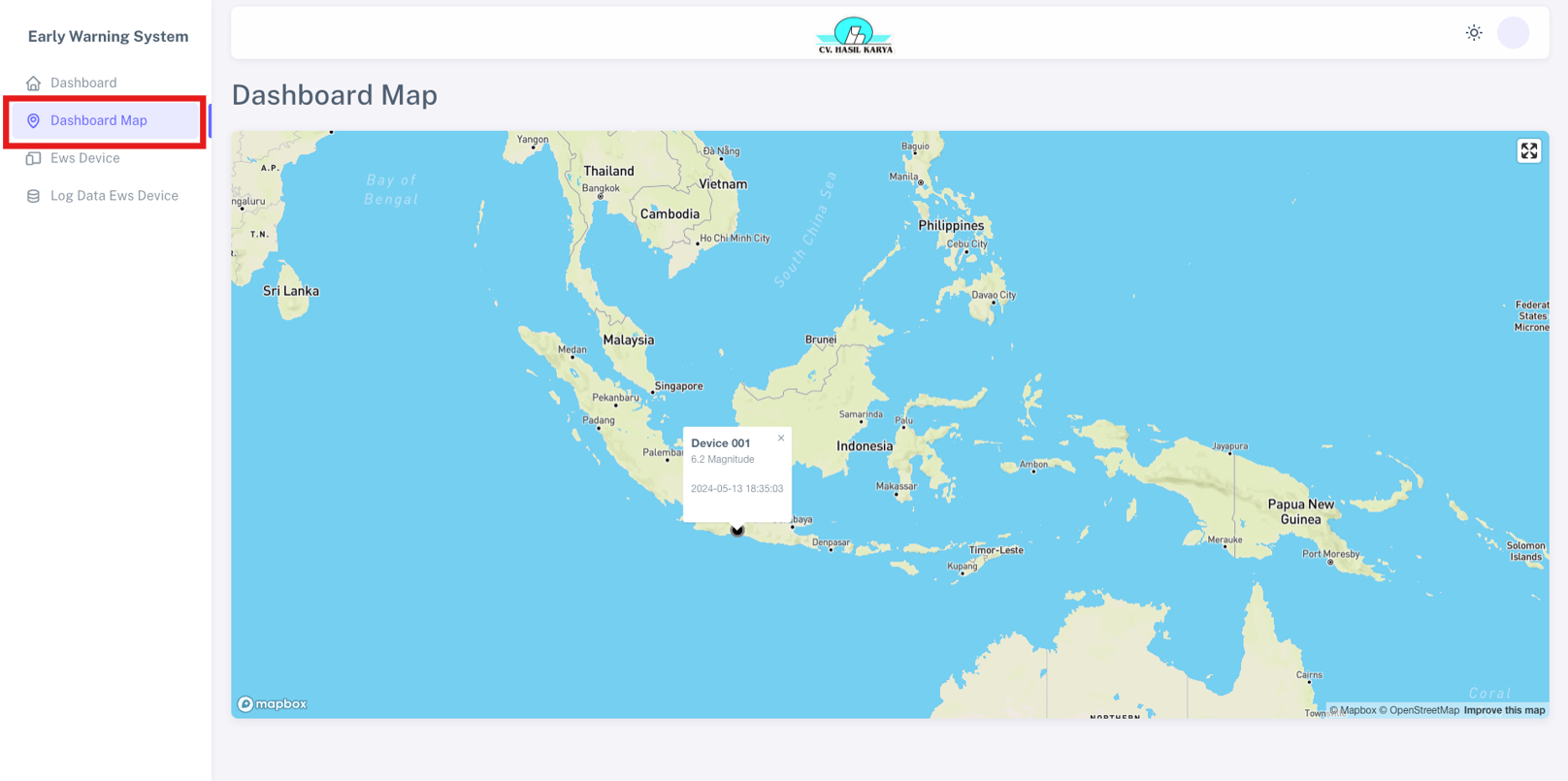Screen dimensions: 1568x781
Task: Click the Mapbox logo on map
Action: coord(273,704)
